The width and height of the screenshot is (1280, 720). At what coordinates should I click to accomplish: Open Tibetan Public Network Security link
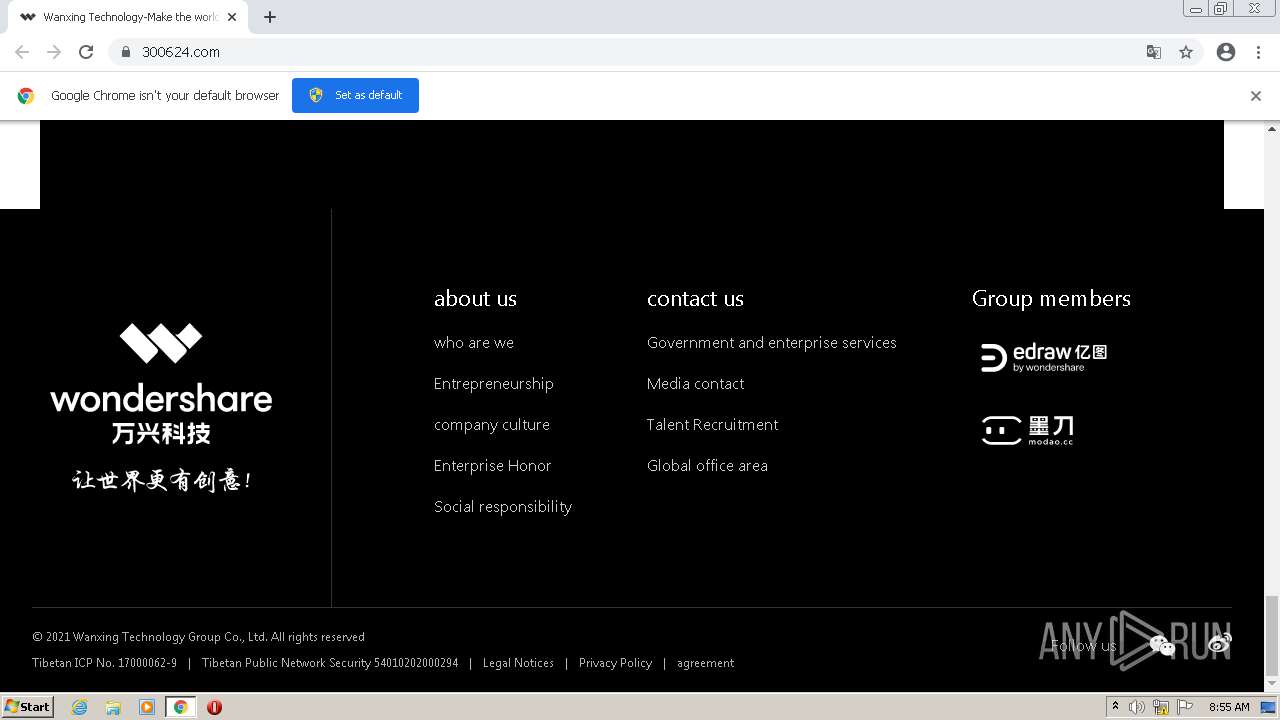pyautogui.click(x=330, y=663)
